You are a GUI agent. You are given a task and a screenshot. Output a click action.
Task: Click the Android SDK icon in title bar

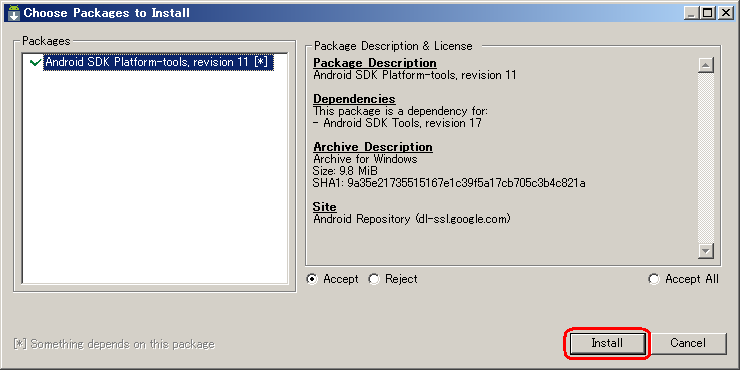[x=13, y=13]
